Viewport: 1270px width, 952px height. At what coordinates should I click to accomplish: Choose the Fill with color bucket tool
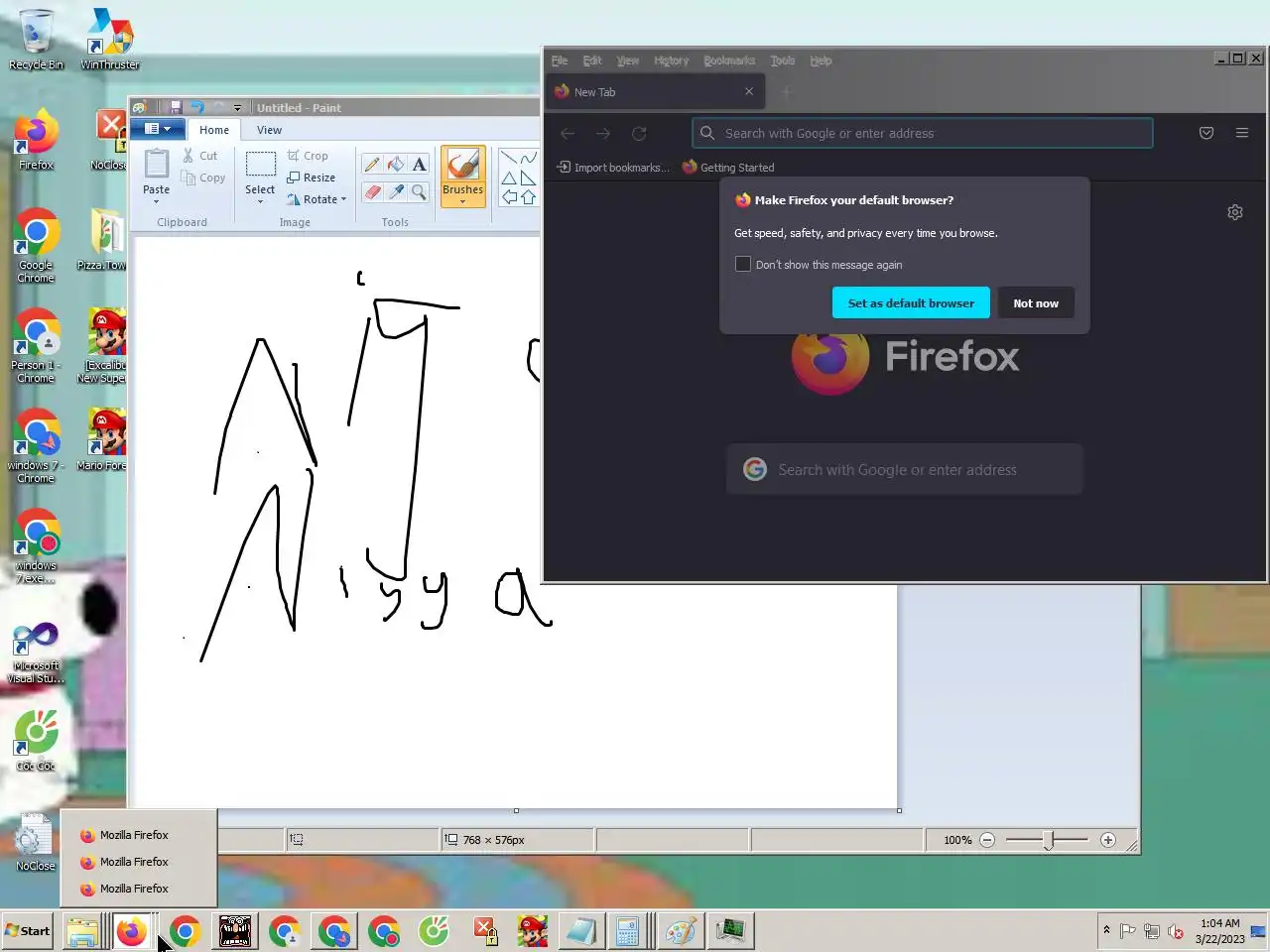pyautogui.click(x=396, y=165)
